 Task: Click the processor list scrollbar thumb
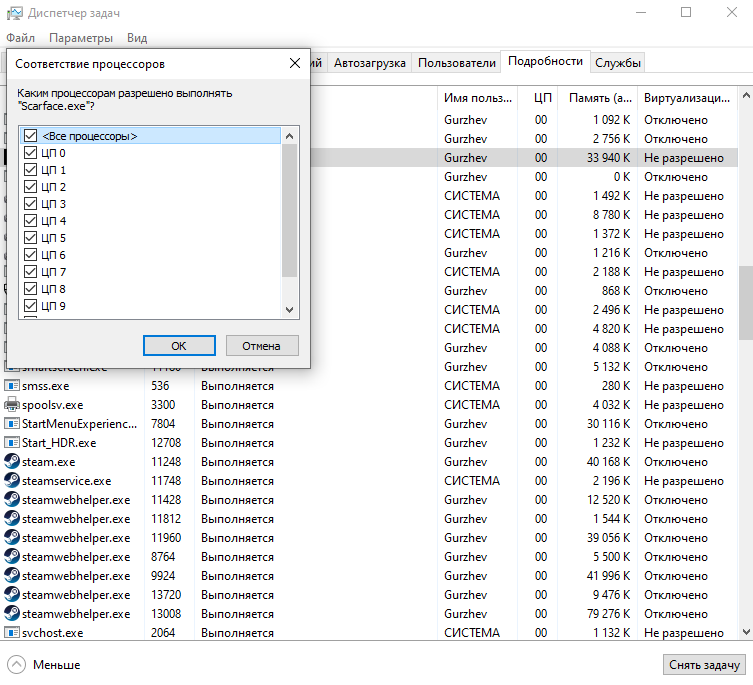pos(289,210)
